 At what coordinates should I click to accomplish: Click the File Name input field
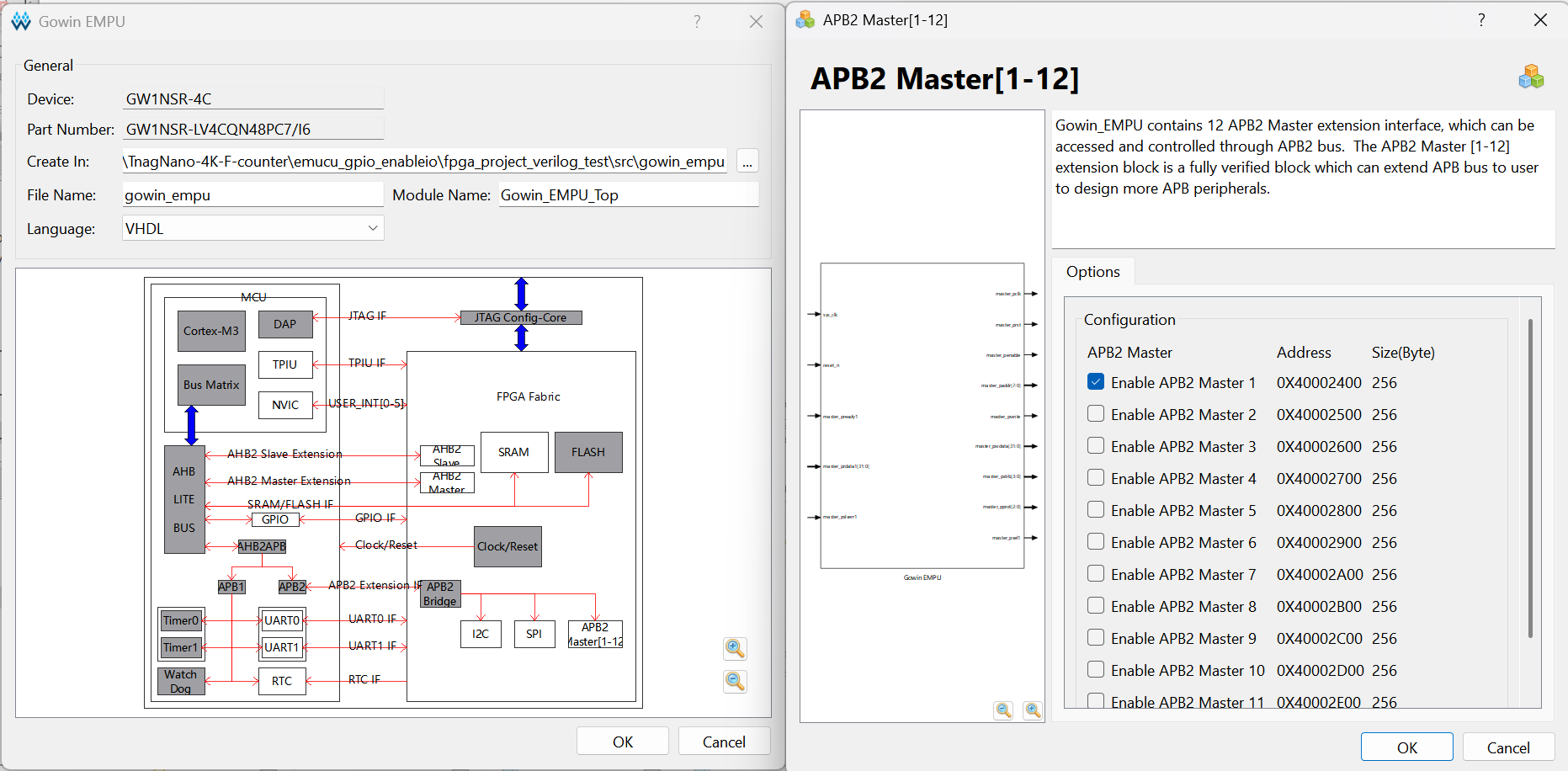pos(253,194)
